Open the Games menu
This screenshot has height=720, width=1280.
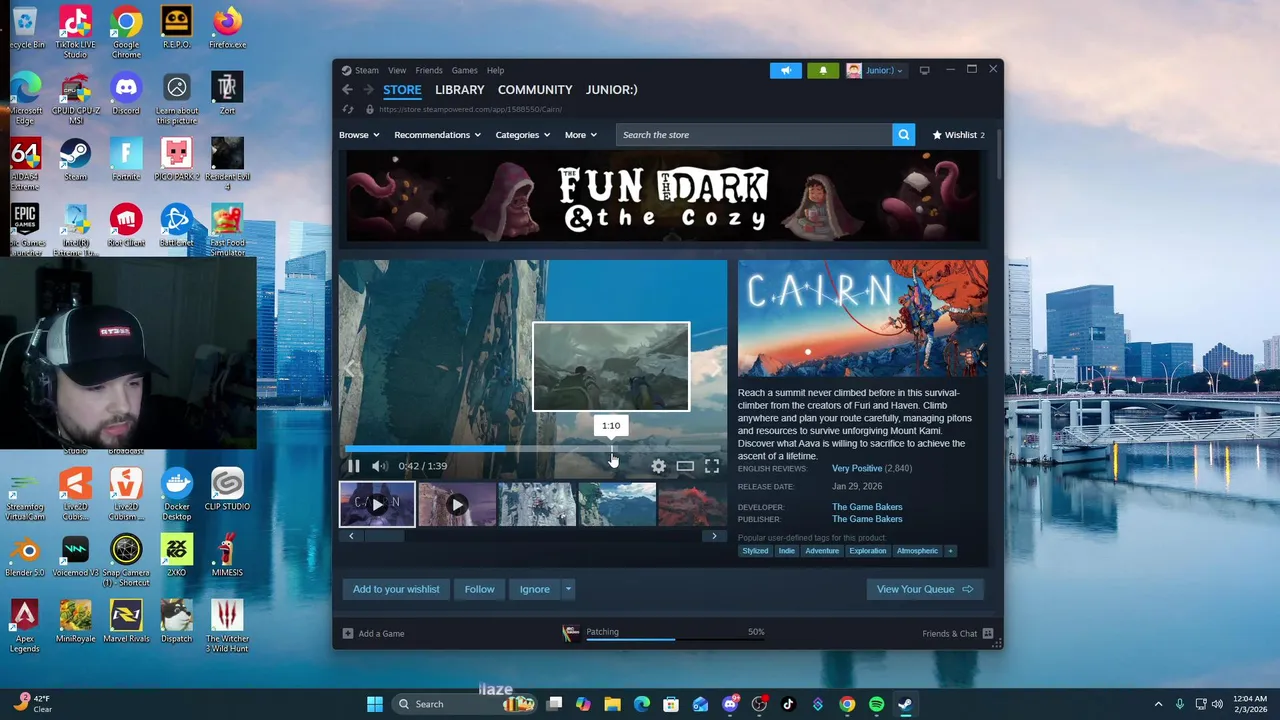464,70
